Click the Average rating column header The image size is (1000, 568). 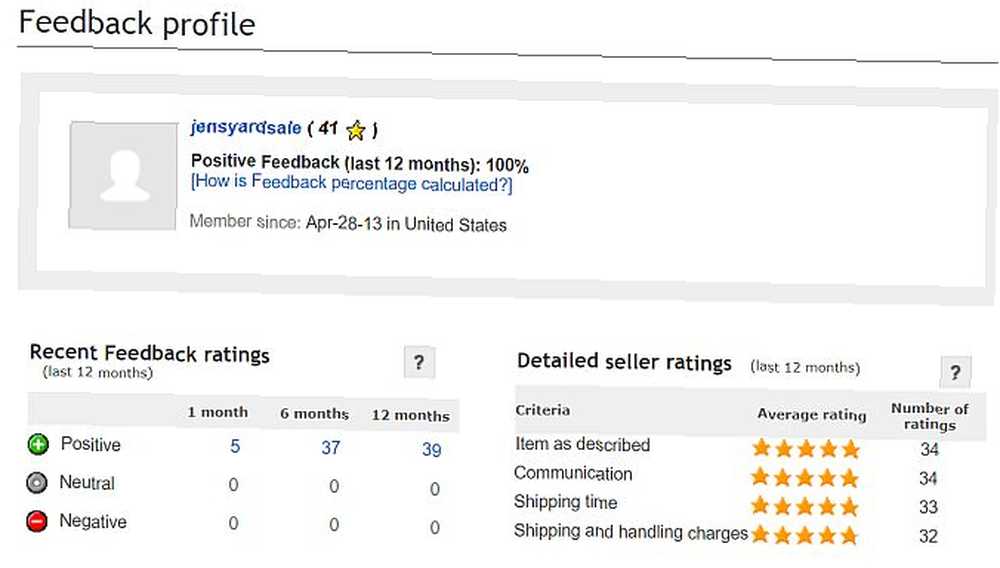pos(811,414)
